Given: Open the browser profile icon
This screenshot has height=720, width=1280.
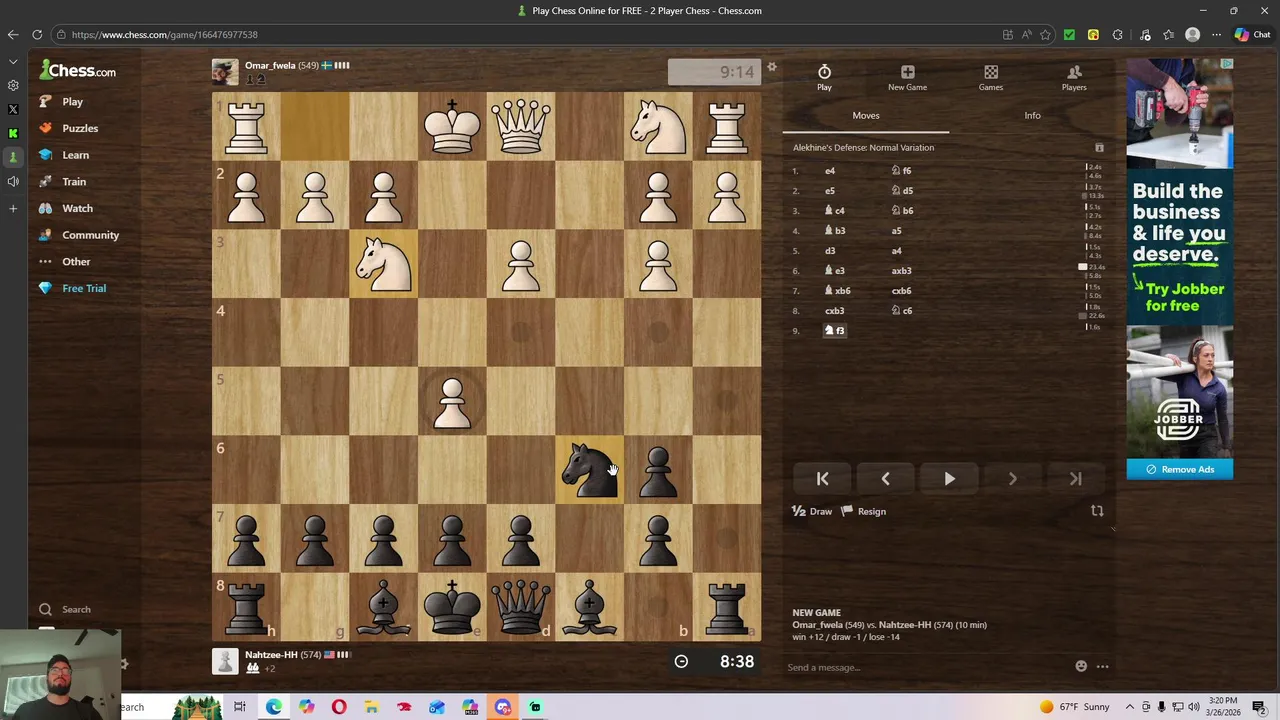Looking at the screenshot, I should coord(1192,35).
